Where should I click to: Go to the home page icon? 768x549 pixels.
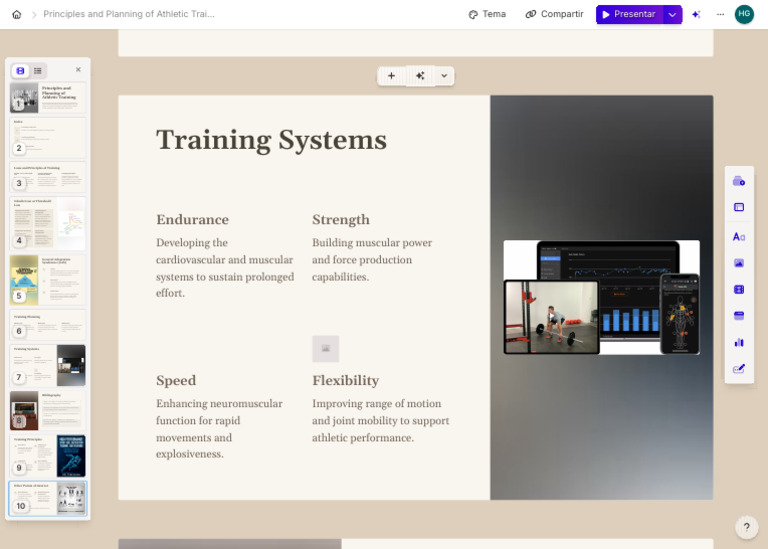[17, 14]
